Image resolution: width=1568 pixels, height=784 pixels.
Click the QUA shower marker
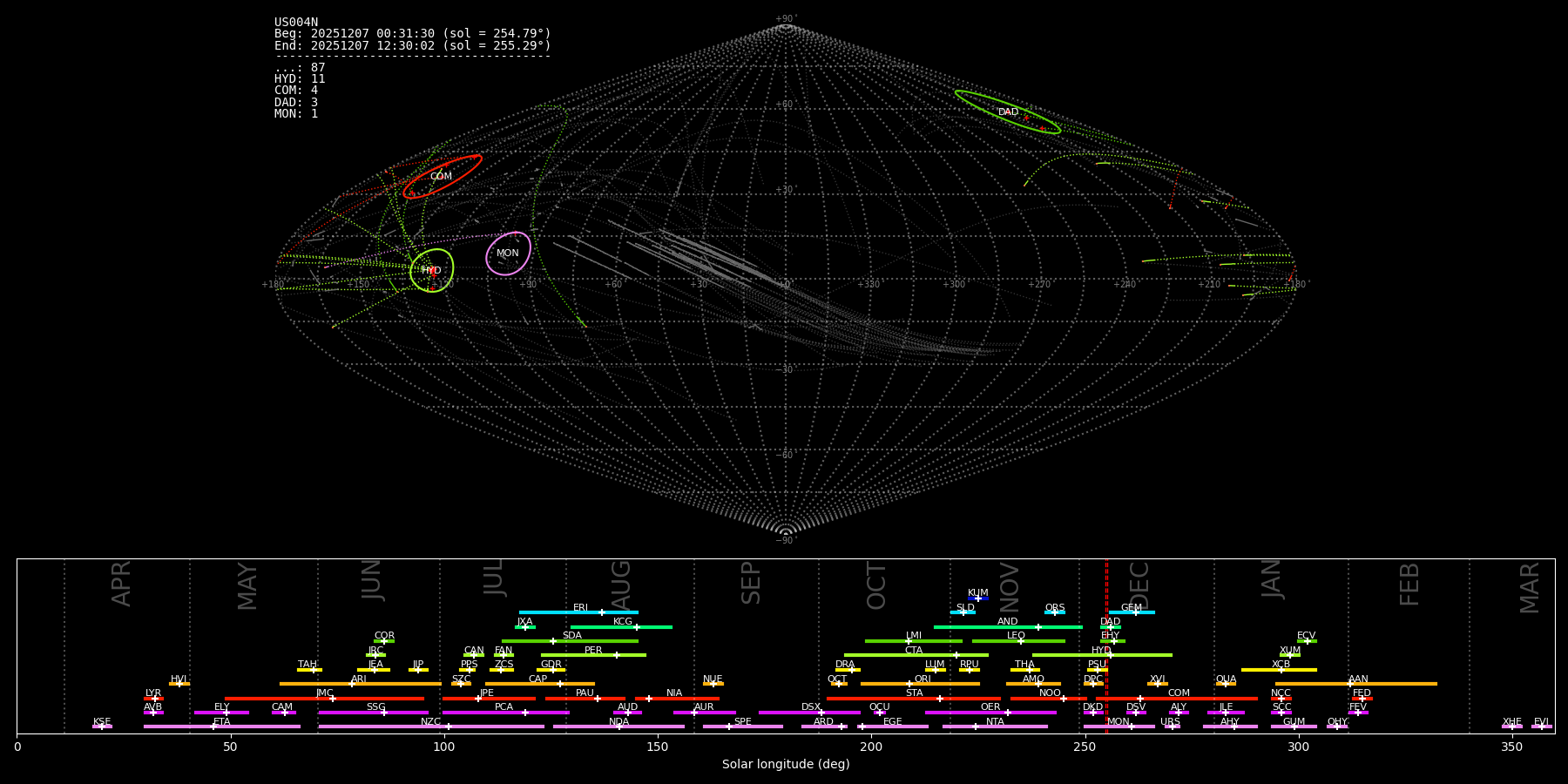[1226, 684]
